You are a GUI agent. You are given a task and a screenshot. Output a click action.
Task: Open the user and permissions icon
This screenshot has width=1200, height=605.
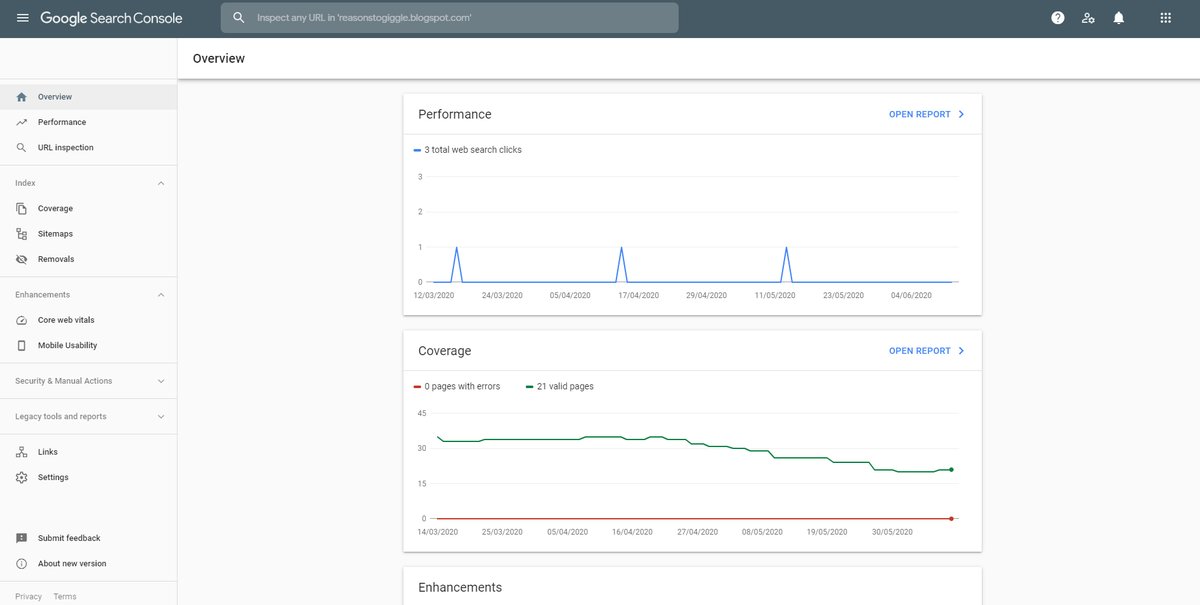coord(1088,18)
